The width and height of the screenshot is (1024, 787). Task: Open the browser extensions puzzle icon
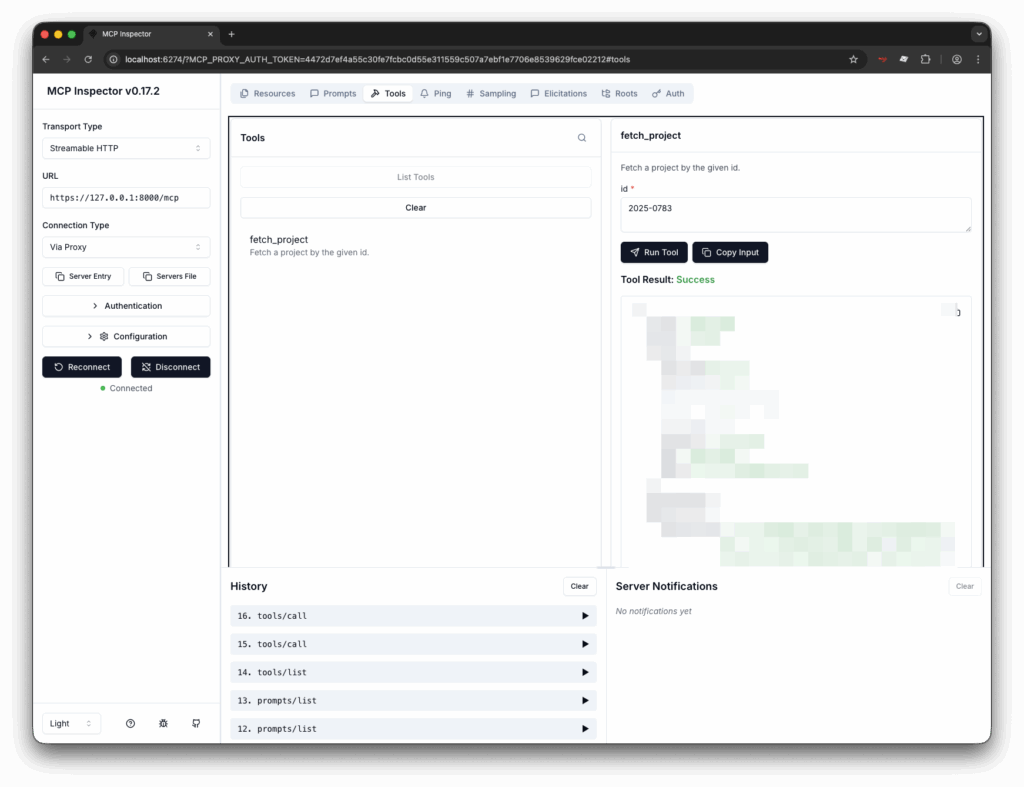[x=925, y=59]
